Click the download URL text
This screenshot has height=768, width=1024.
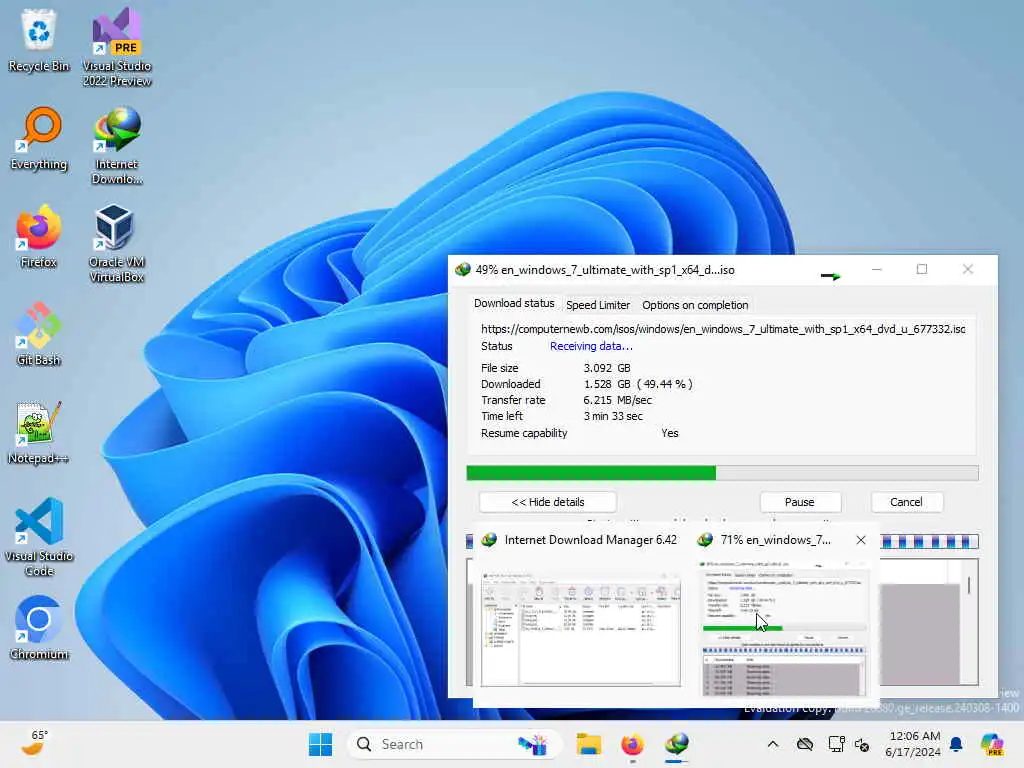pos(723,329)
